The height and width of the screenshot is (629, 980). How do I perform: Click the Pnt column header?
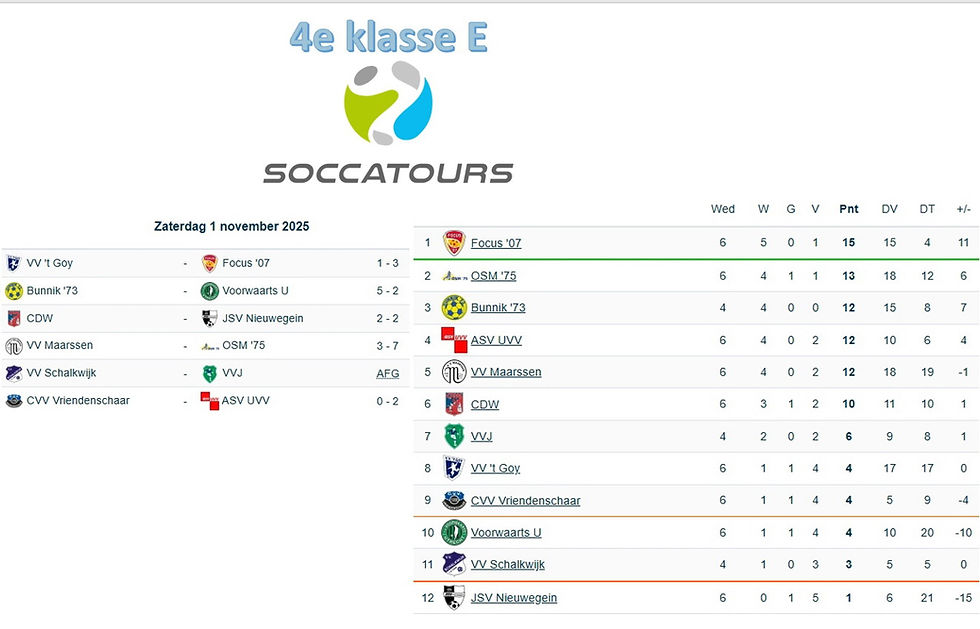(x=849, y=209)
